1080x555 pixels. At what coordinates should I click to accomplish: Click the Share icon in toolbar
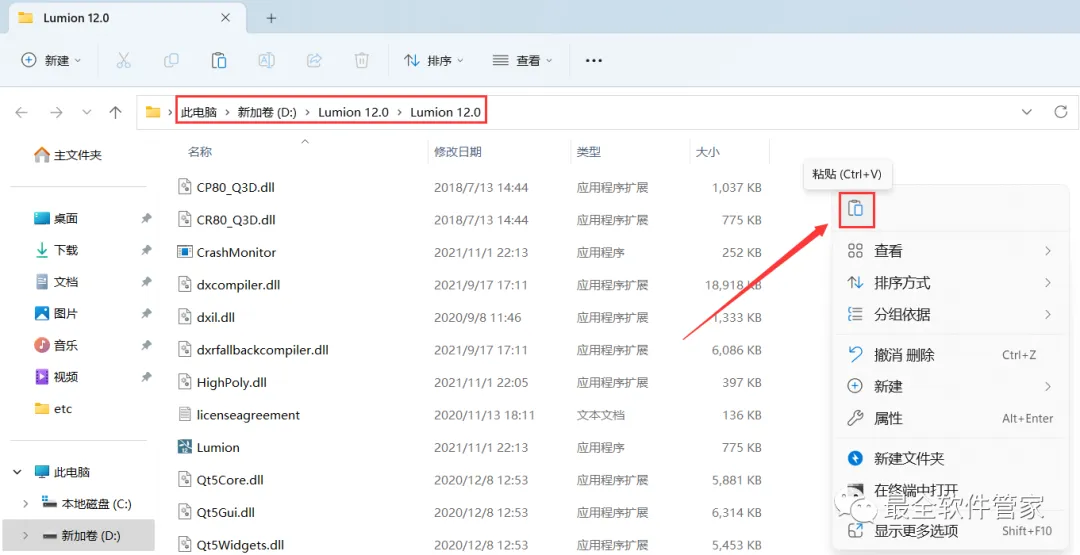pos(314,60)
